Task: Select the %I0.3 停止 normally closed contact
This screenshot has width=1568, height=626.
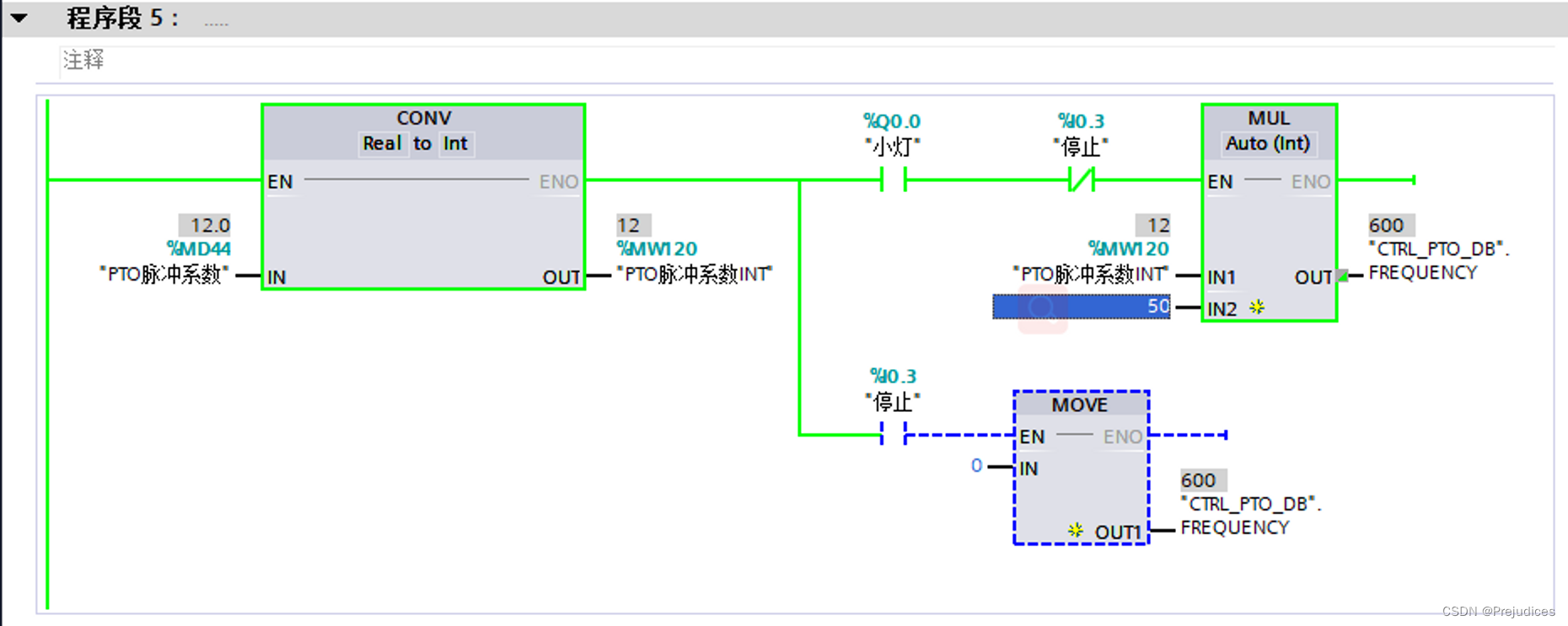Action: pyautogui.click(x=1082, y=179)
